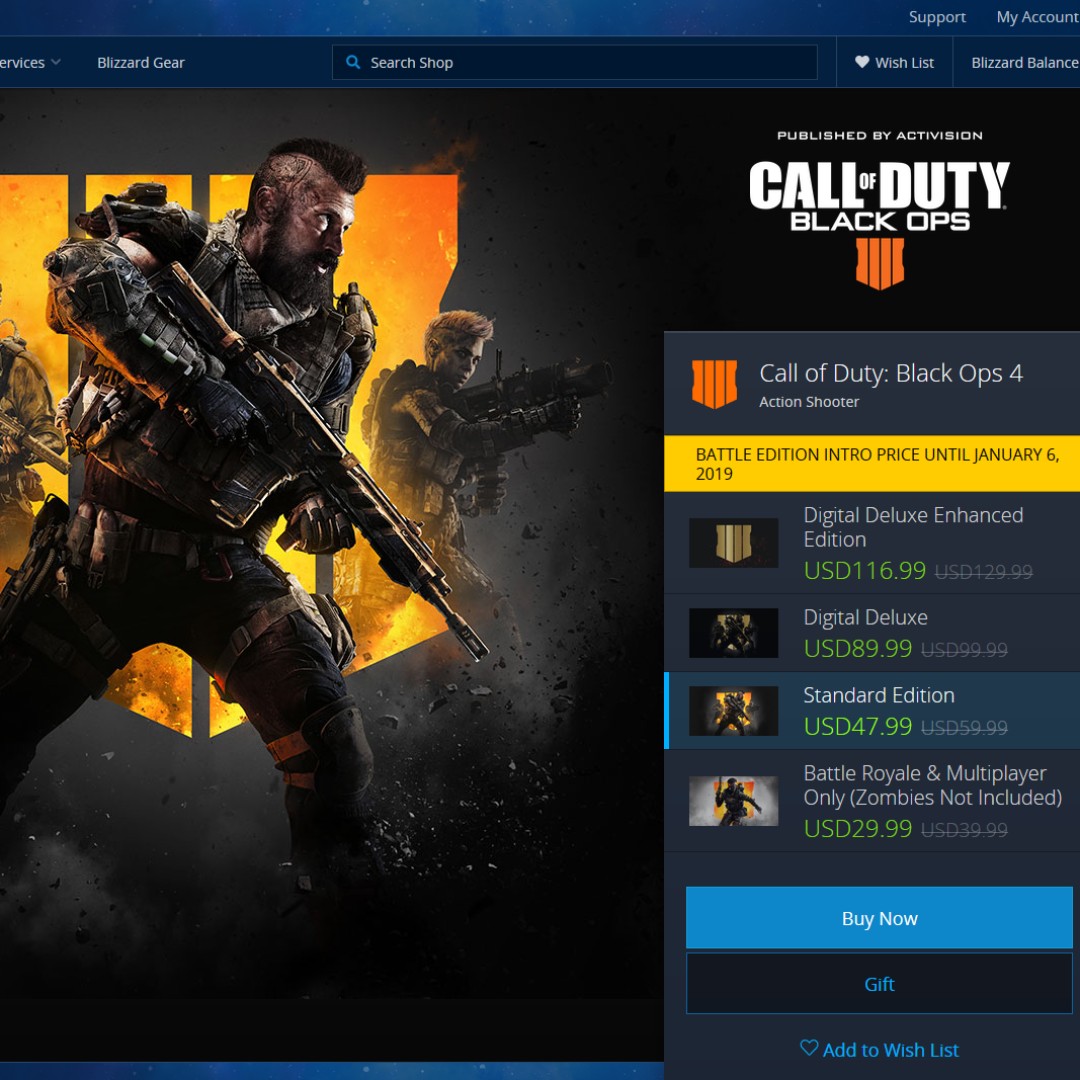Open the My Account menu
This screenshot has height=1080, width=1080.
pyautogui.click(x=1037, y=17)
